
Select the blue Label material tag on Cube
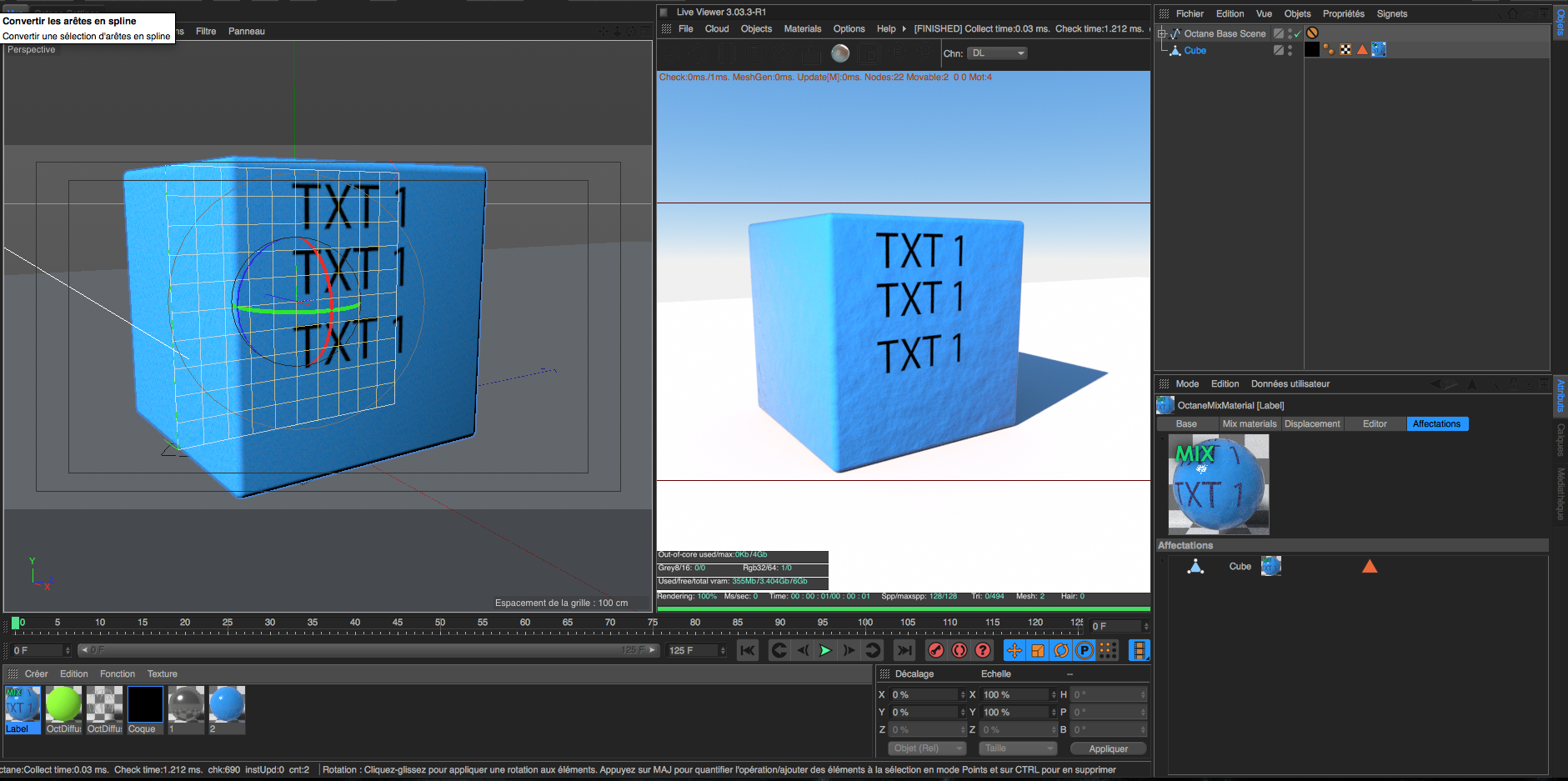(x=1379, y=50)
